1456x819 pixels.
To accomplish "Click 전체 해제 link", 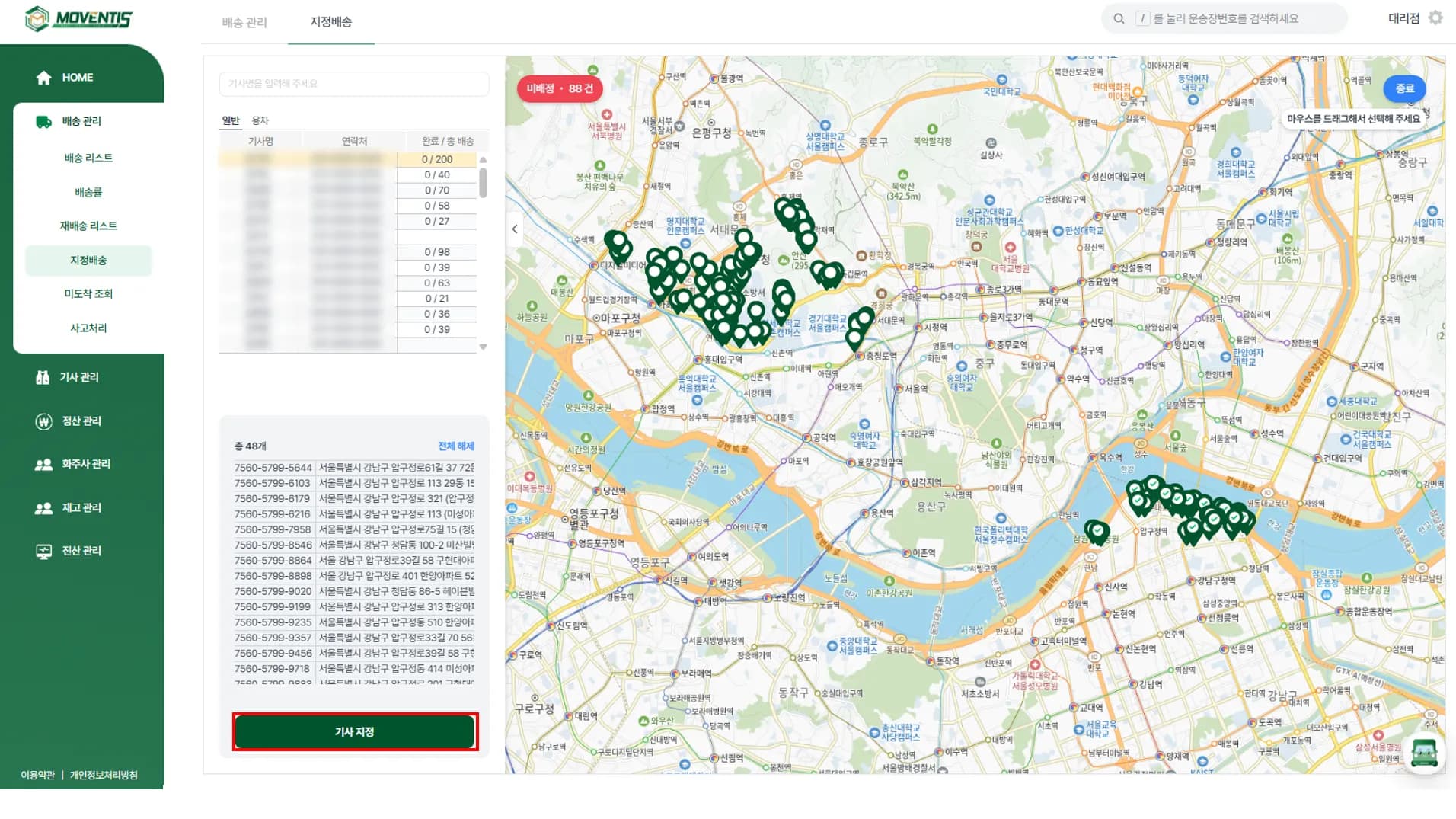I will 455,446.
